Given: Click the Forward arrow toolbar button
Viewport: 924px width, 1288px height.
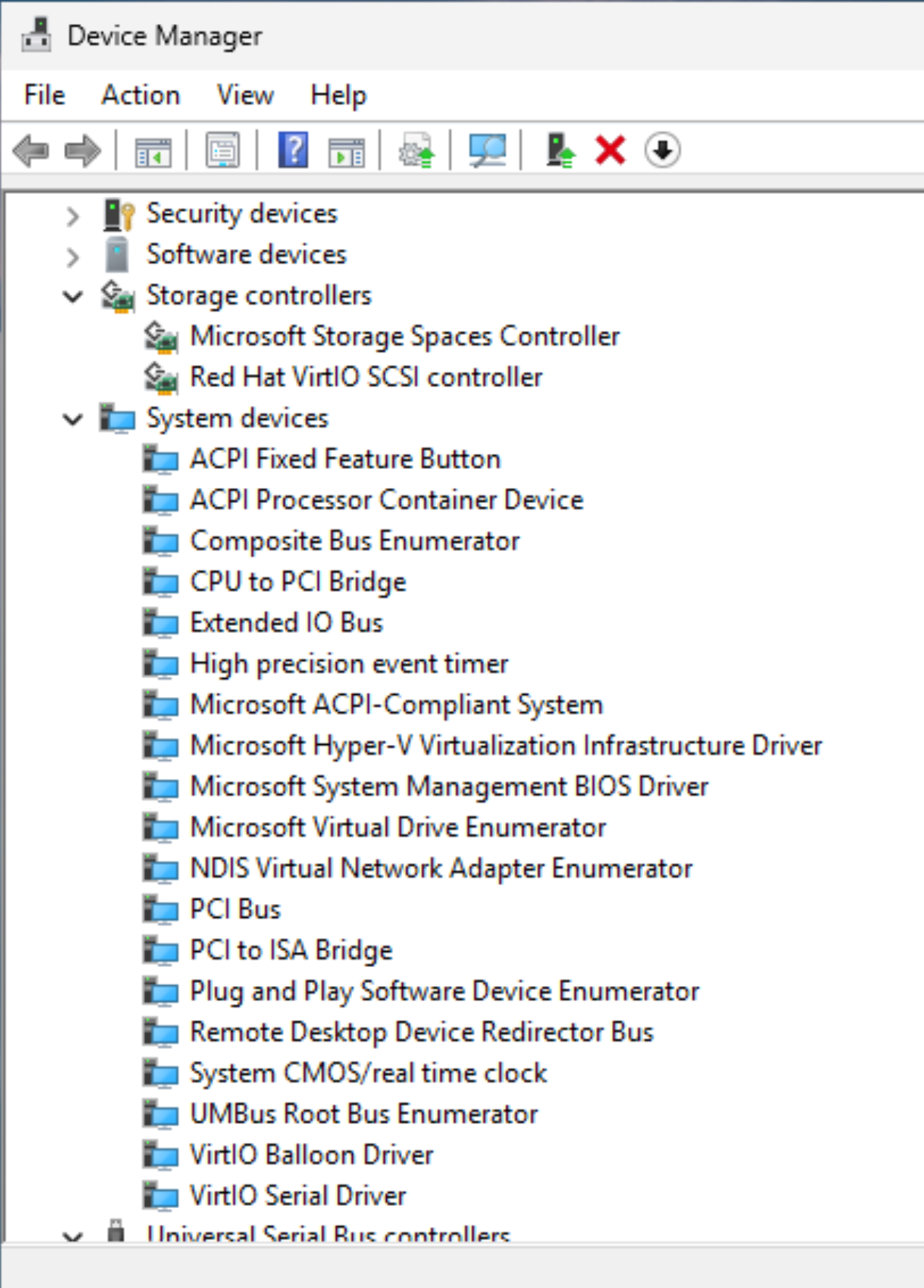Looking at the screenshot, I should click(83, 151).
